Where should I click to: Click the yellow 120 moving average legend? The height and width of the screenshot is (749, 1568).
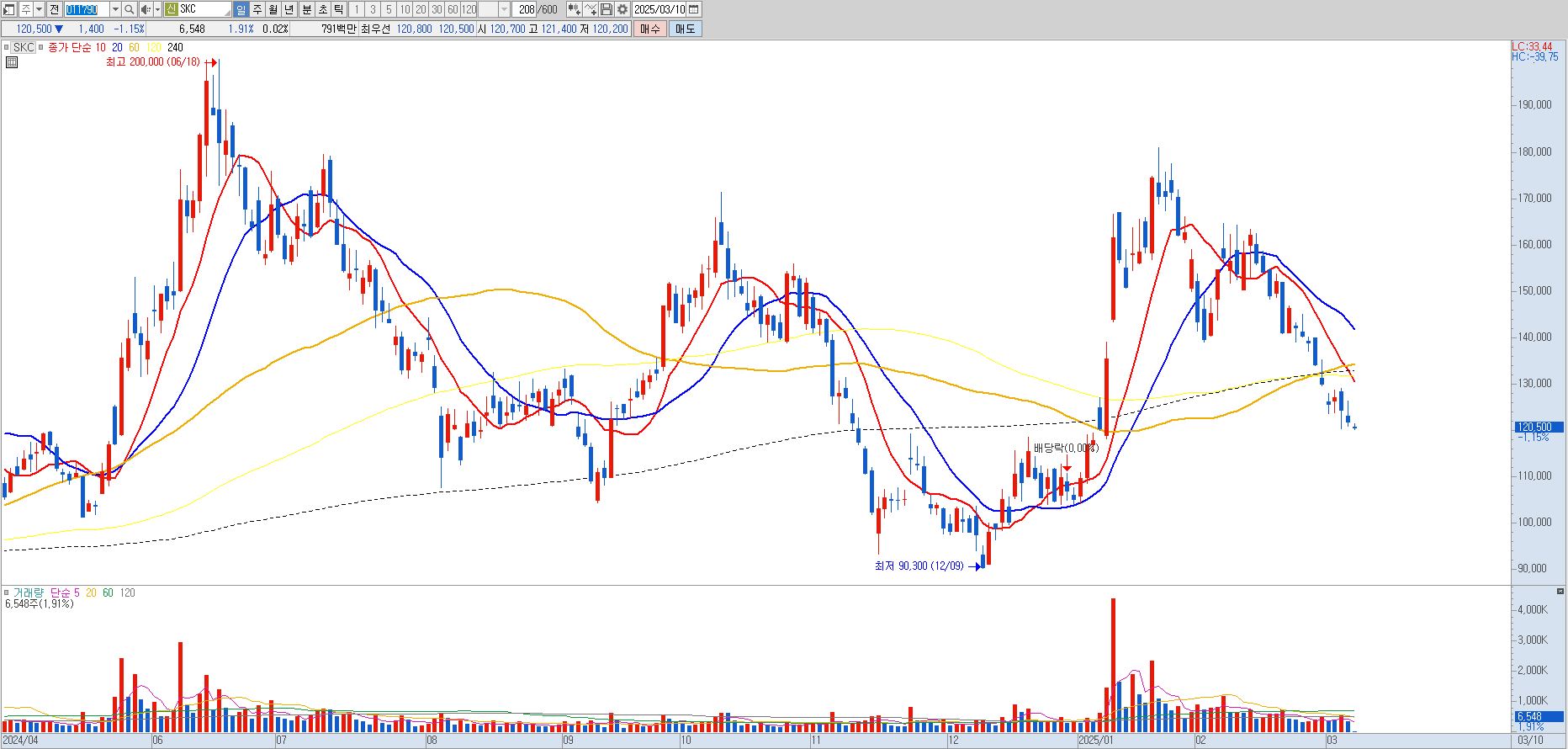click(x=154, y=48)
